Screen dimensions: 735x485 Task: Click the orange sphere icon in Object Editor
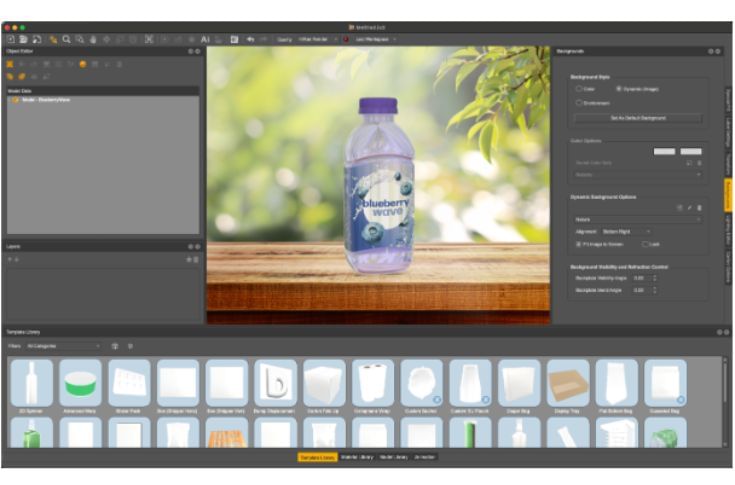pyautogui.click(x=84, y=64)
